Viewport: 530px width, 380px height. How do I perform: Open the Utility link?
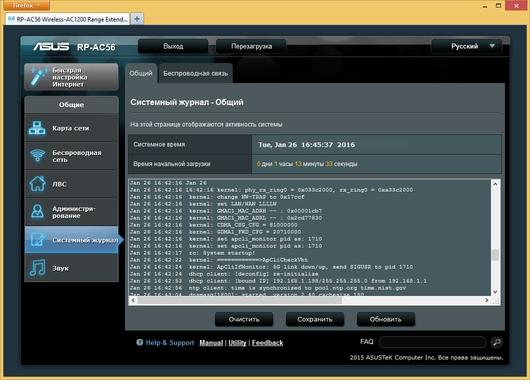point(237,343)
